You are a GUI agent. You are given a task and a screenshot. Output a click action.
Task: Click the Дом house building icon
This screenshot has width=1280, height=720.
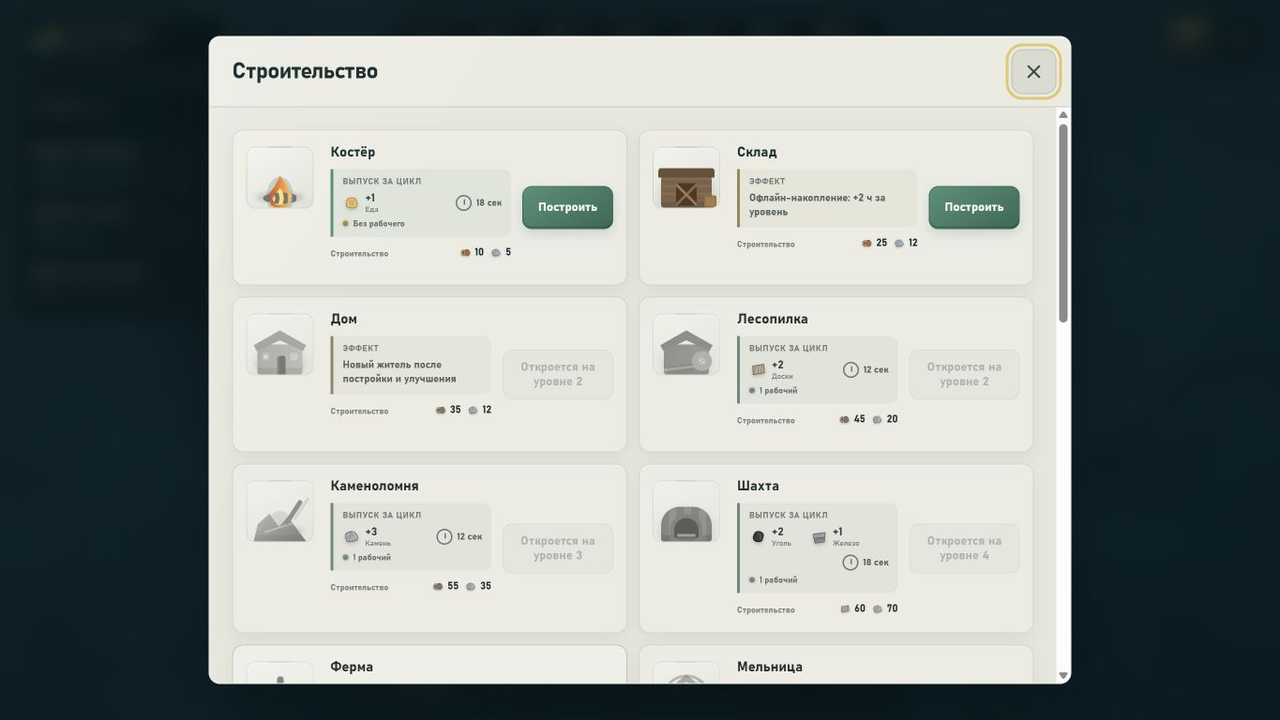tap(280, 345)
